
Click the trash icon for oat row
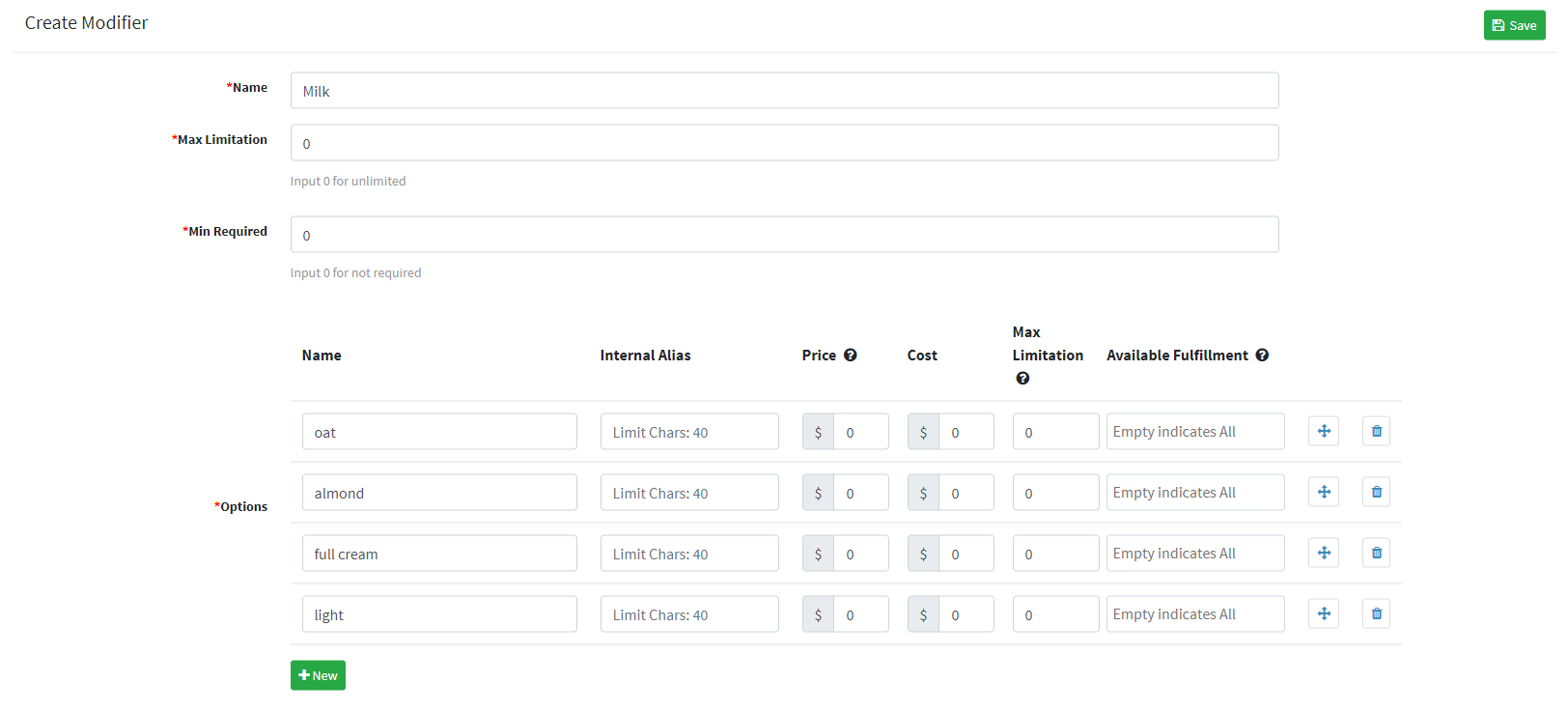(1376, 431)
